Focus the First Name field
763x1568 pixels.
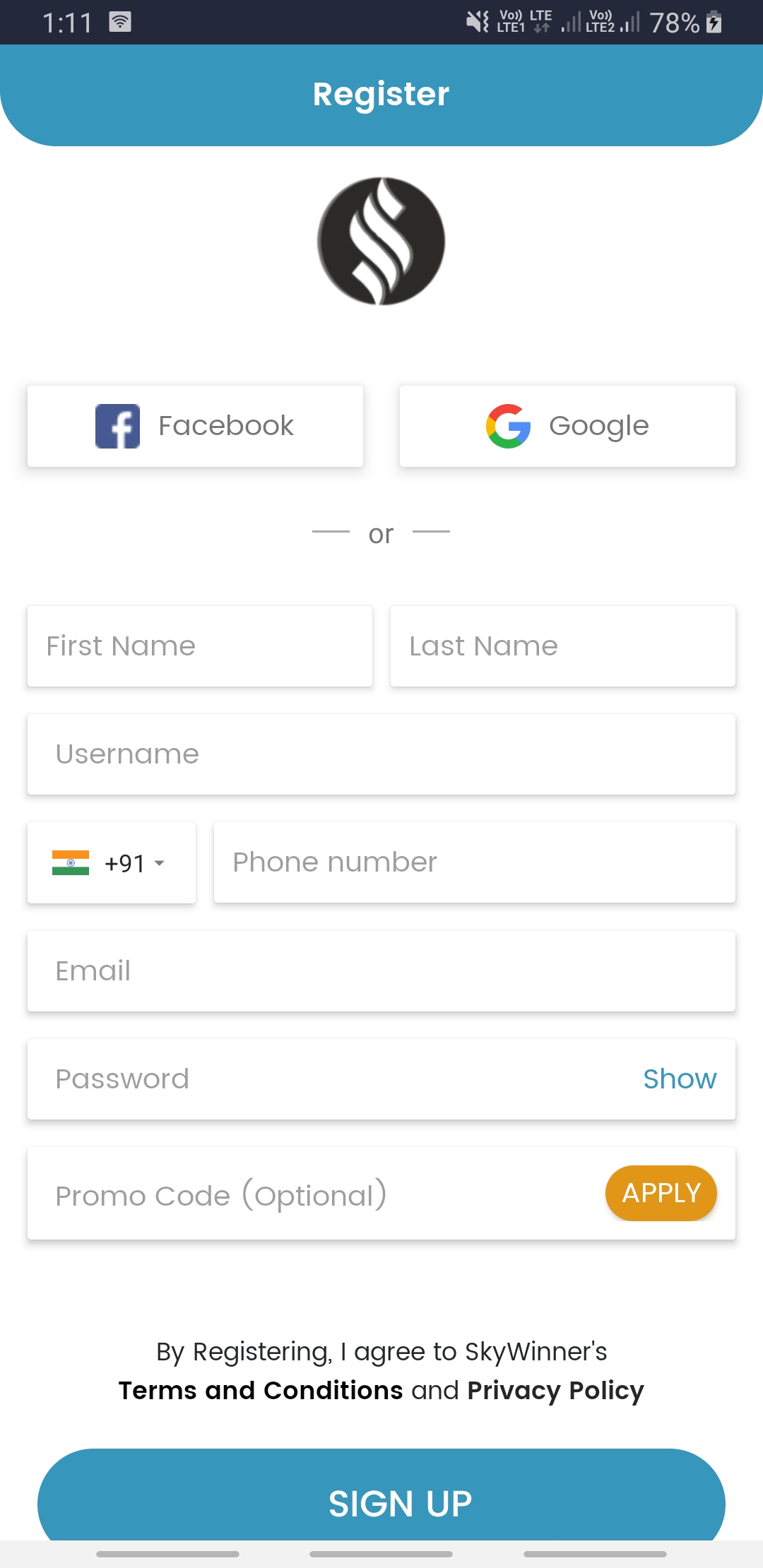200,646
